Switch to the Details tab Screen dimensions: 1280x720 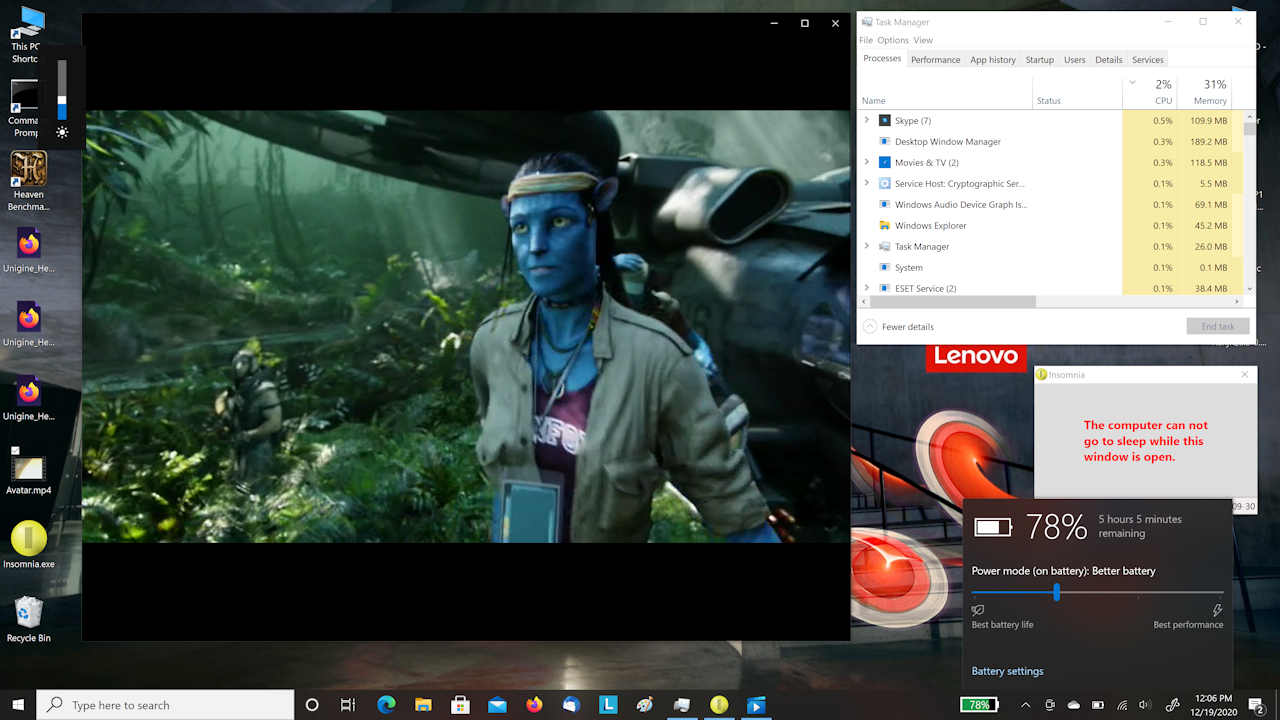[1109, 60]
